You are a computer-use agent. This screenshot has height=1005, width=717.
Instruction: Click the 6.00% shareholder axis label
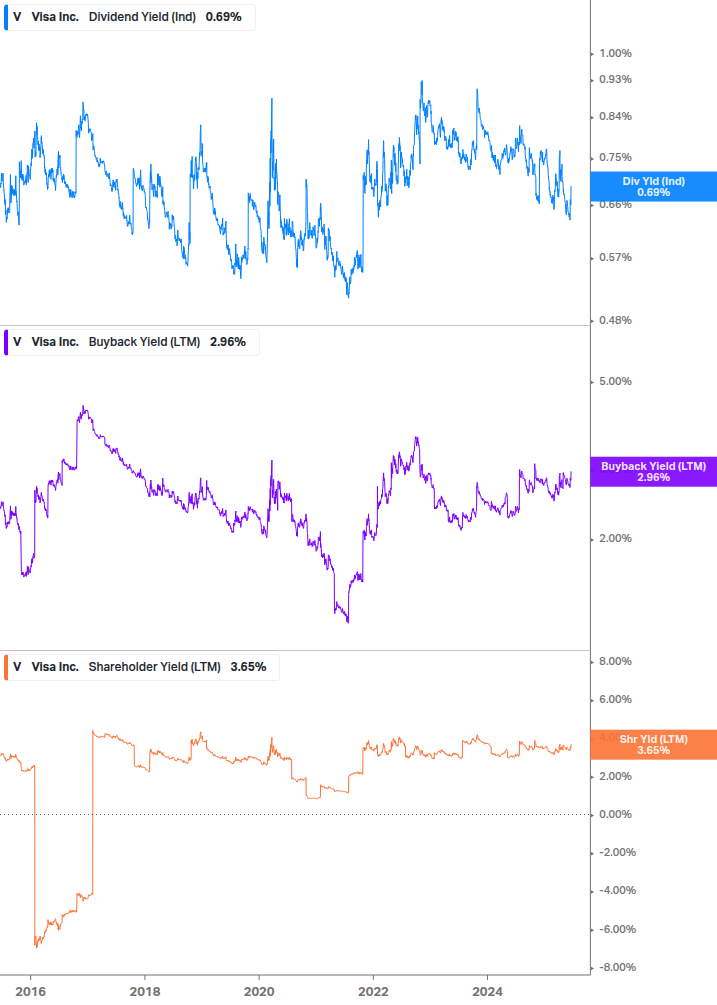pyautogui.click(x=615, y=700)
